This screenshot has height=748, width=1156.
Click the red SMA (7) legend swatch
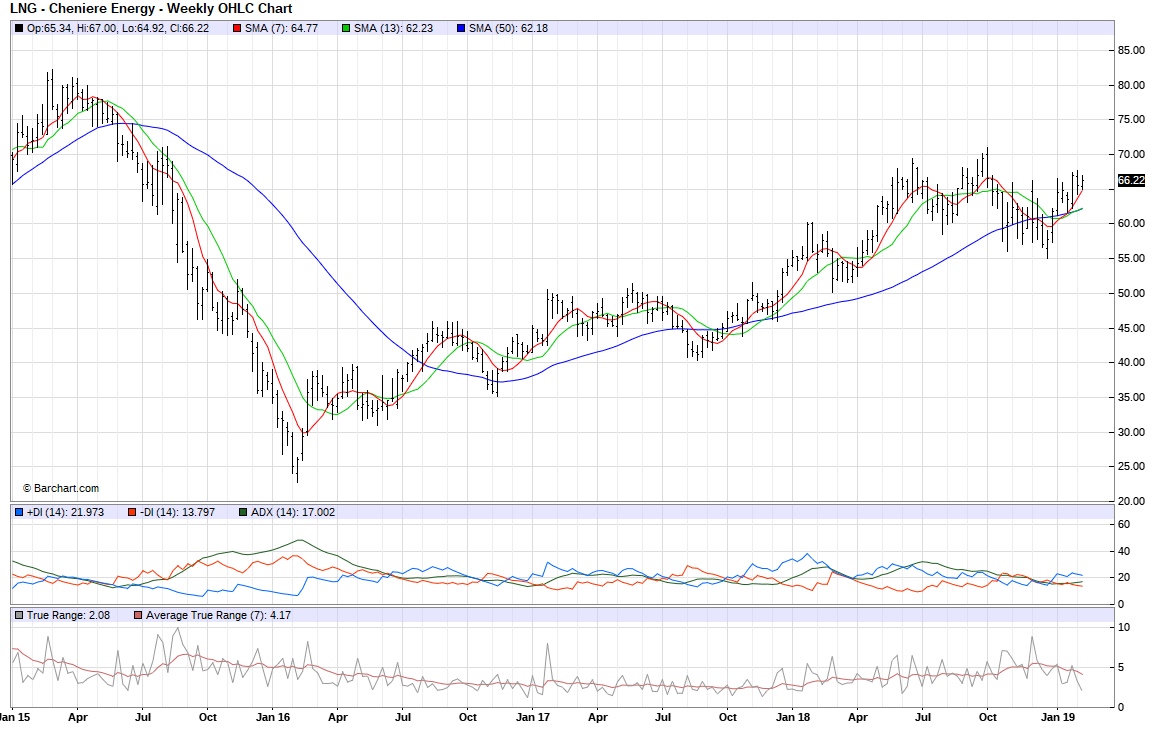236,28
